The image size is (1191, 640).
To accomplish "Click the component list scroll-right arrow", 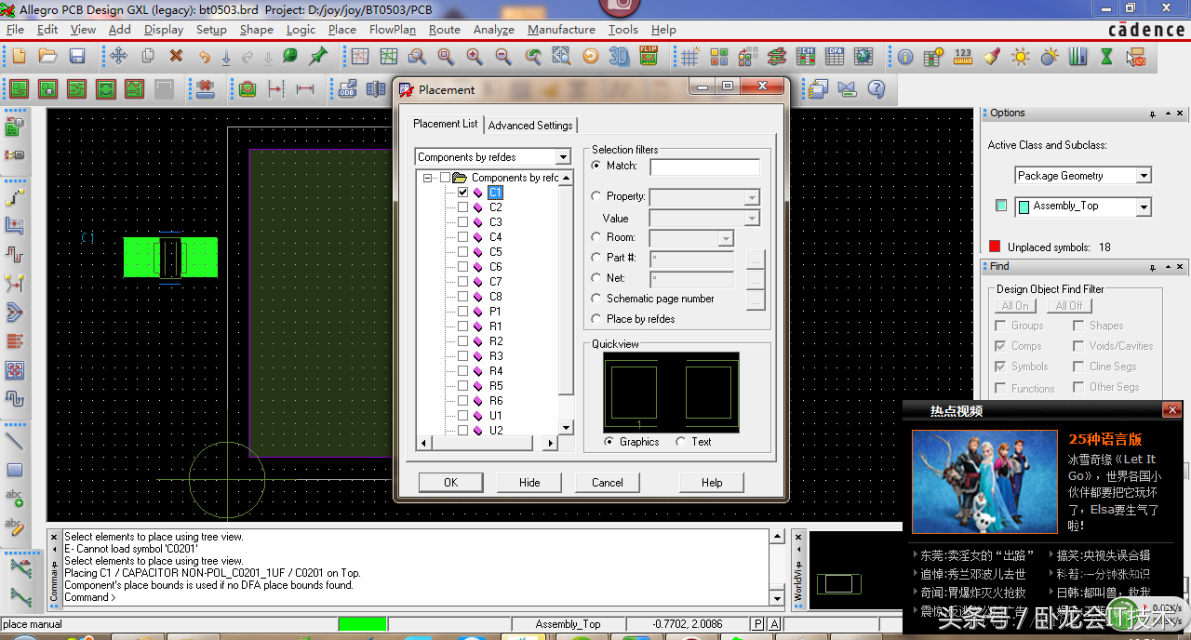I will point(551,443).
